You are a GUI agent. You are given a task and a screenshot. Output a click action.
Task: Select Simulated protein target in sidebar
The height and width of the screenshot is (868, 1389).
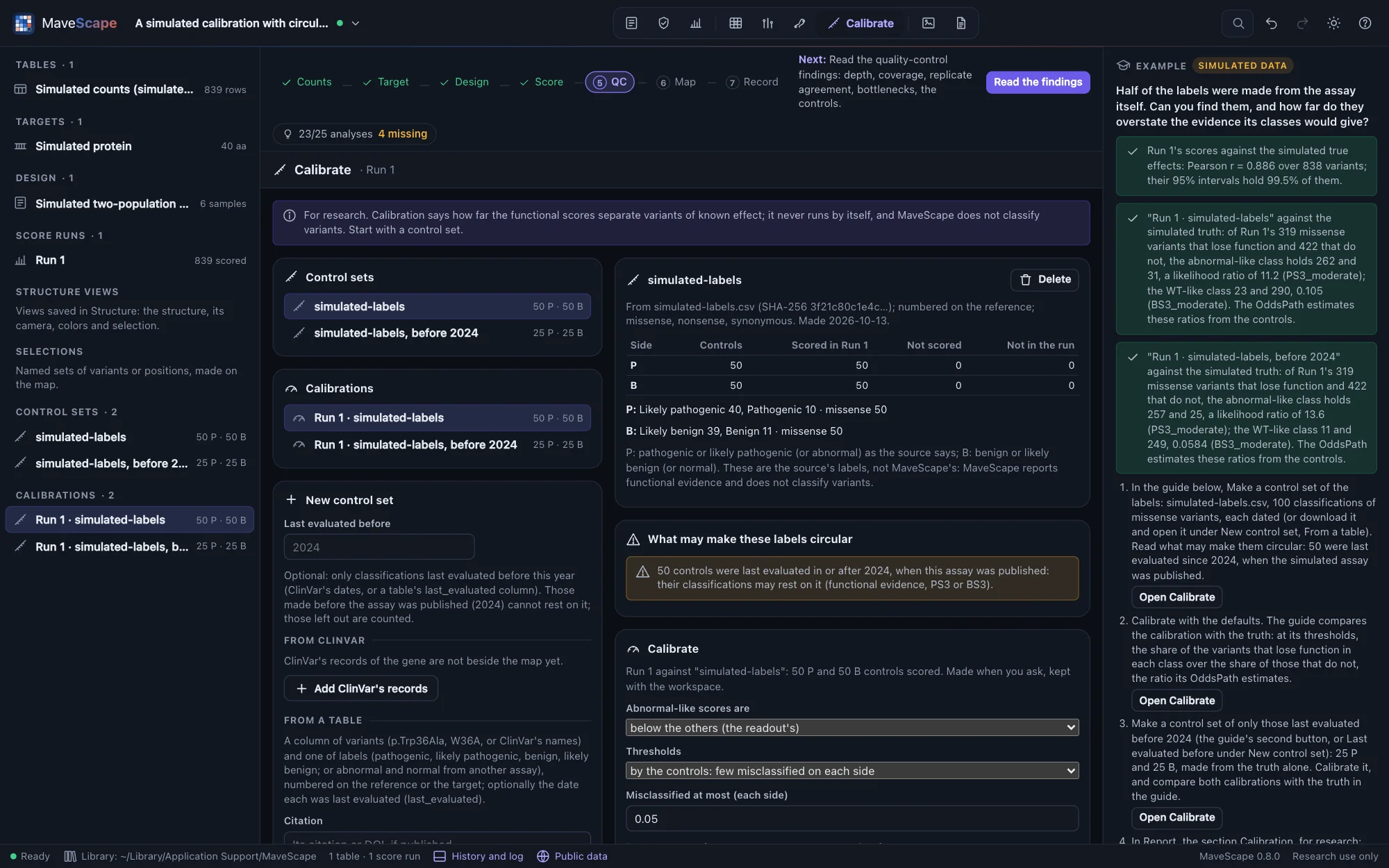(x=130, y=146)
